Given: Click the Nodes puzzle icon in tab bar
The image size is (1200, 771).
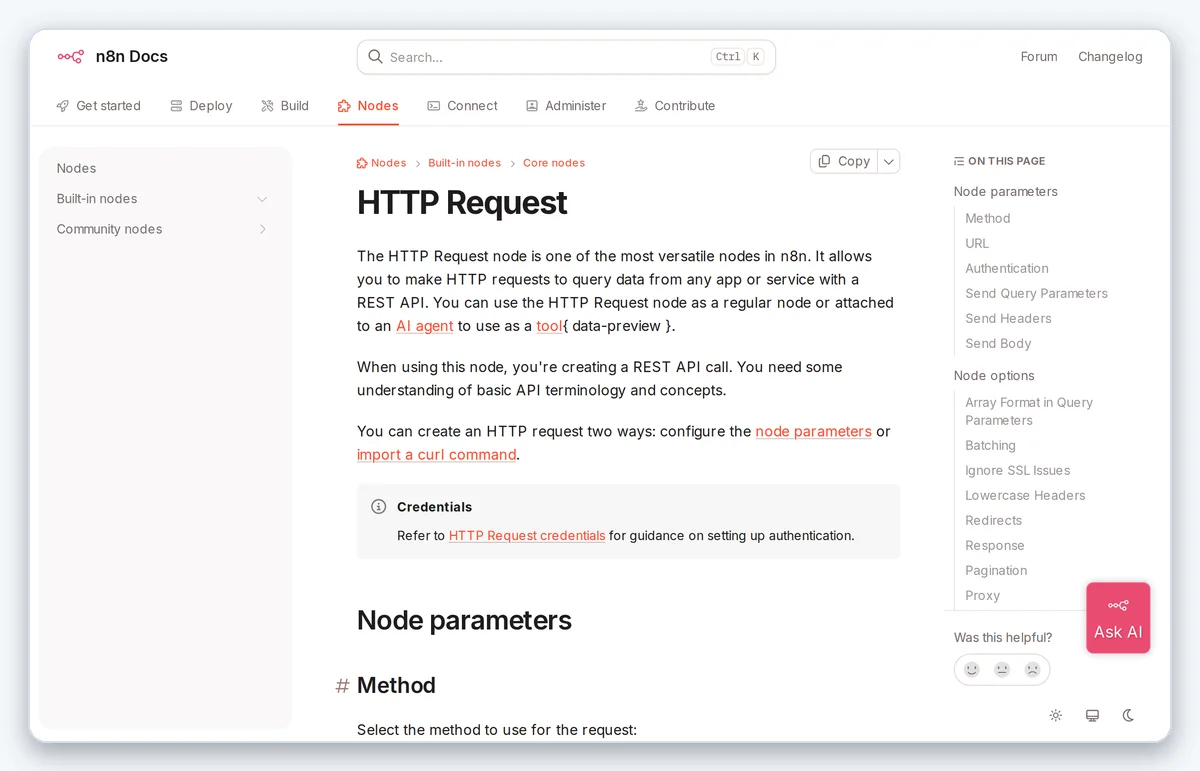Looking at the screenshot, I should [344, 106].
